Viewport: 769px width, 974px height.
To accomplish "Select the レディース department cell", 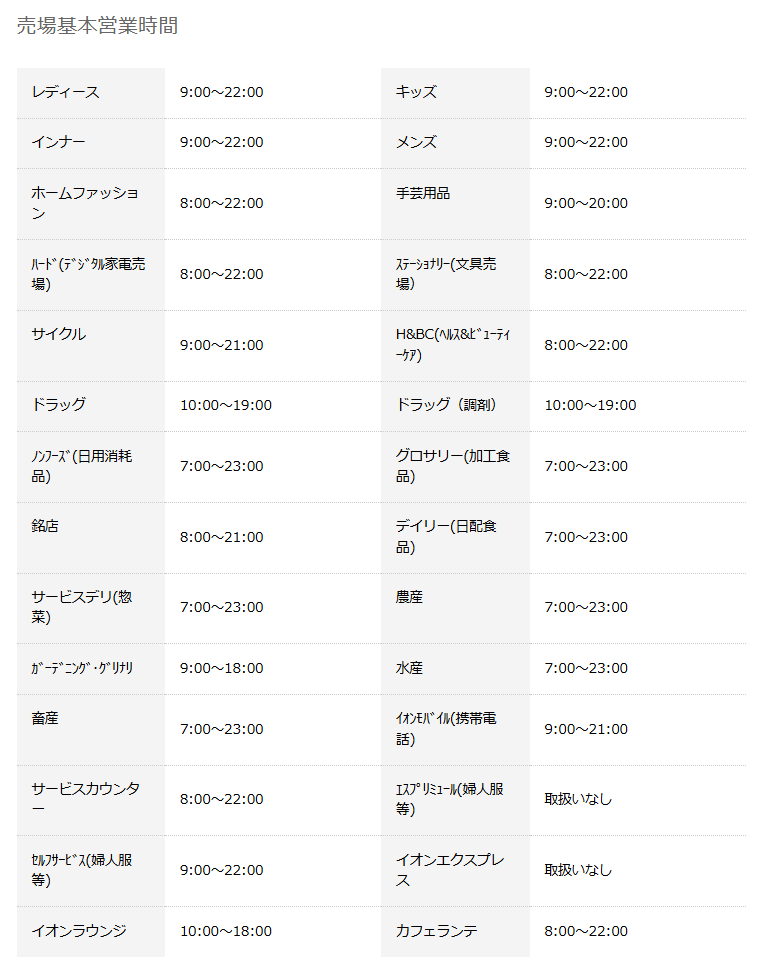I will (x=66, y=92).
